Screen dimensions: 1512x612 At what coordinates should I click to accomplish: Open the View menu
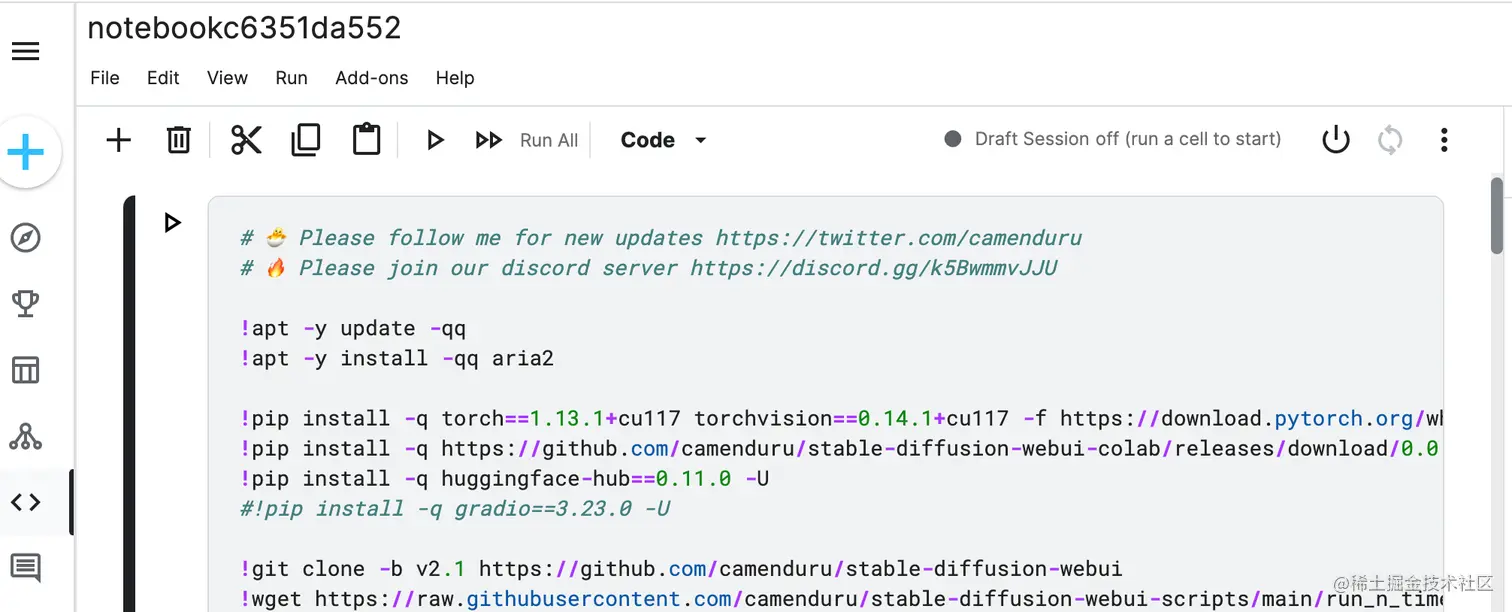click(x=227, y=78)
